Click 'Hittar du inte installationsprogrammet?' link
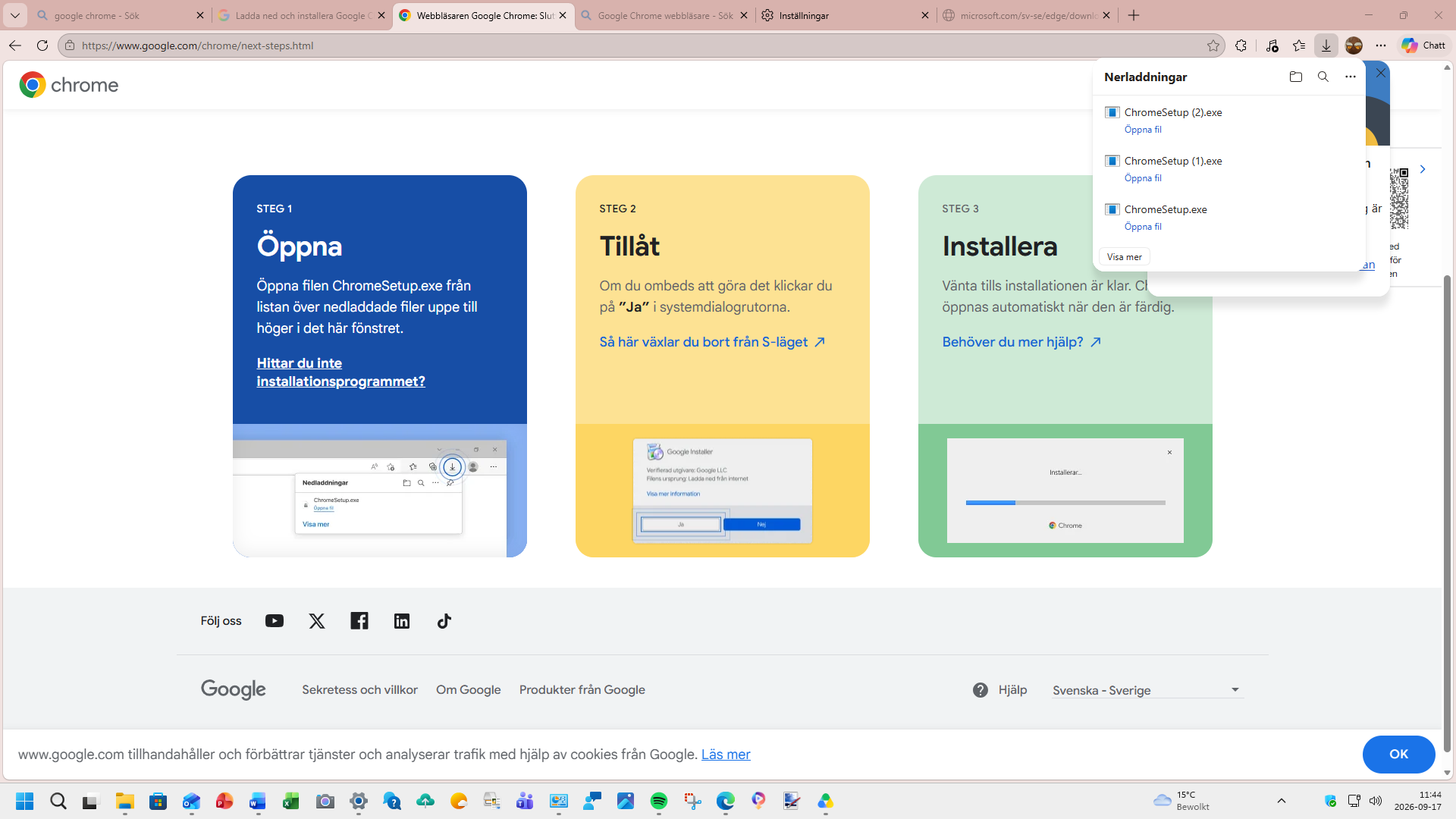 [x=340, y=372]
